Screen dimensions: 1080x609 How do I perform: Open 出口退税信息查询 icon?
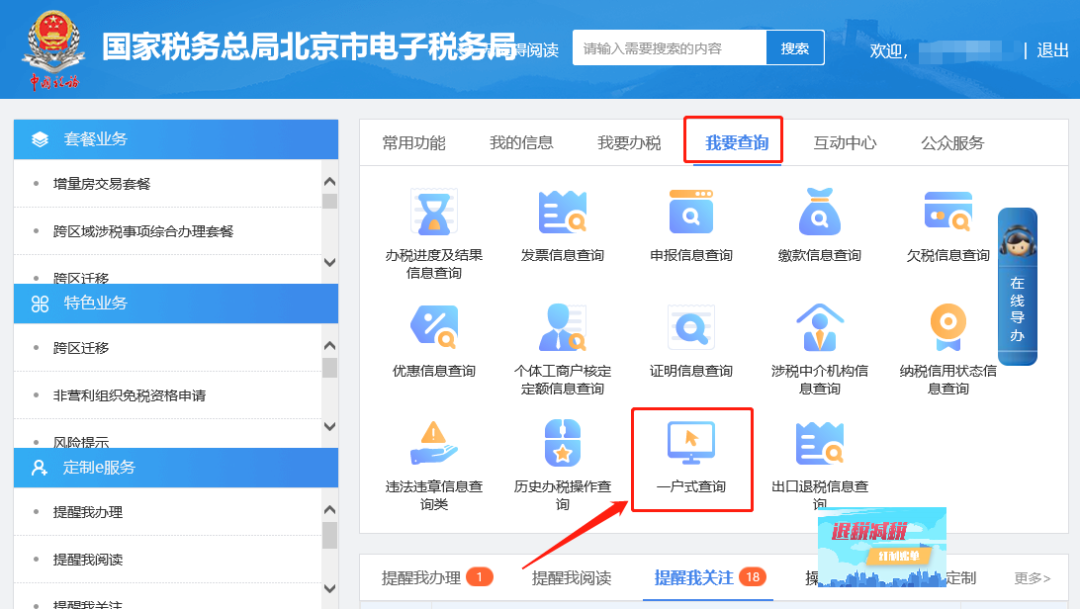tap(819, 443)
